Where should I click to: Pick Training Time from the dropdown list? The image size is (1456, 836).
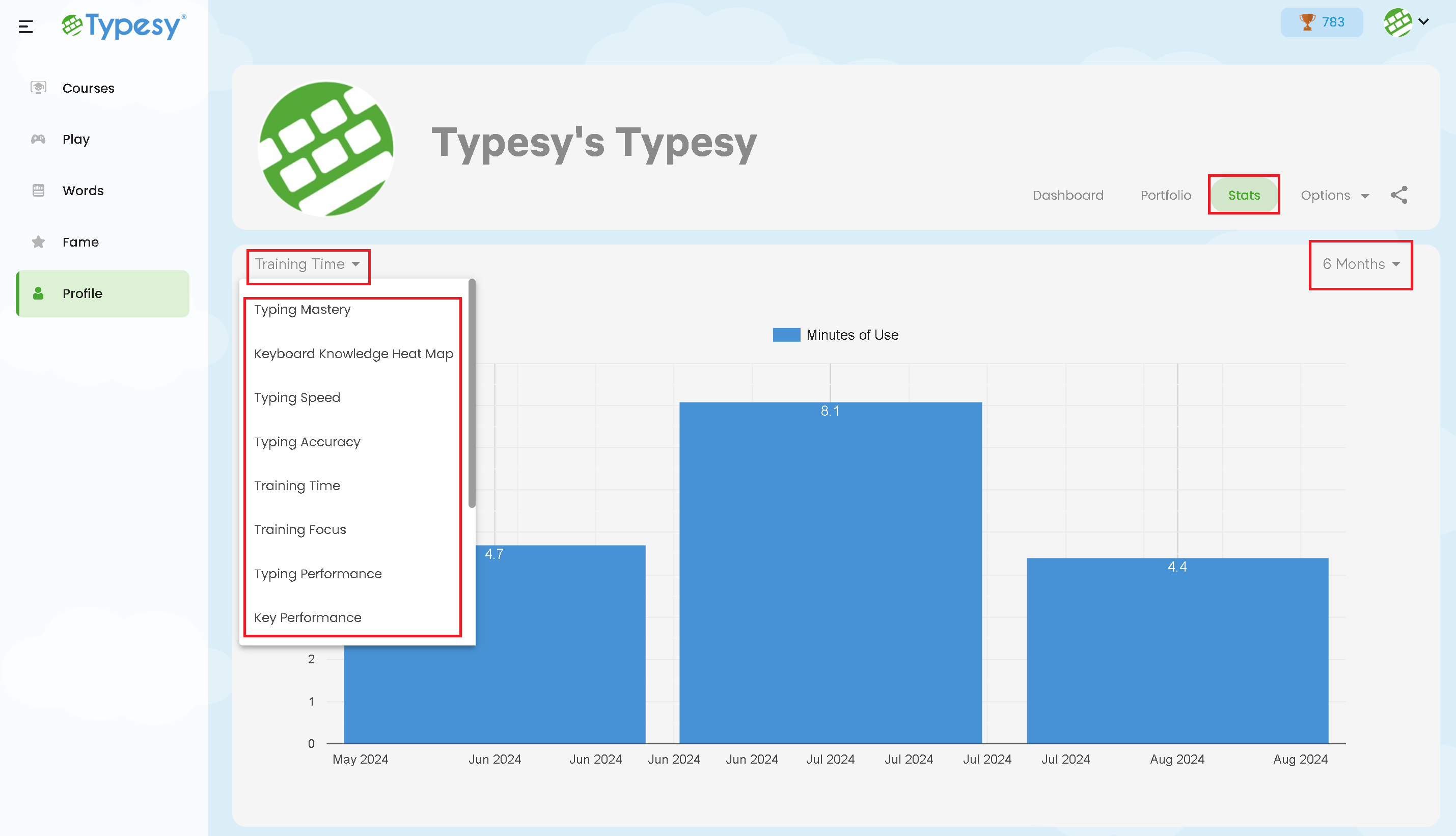(357, 486)
